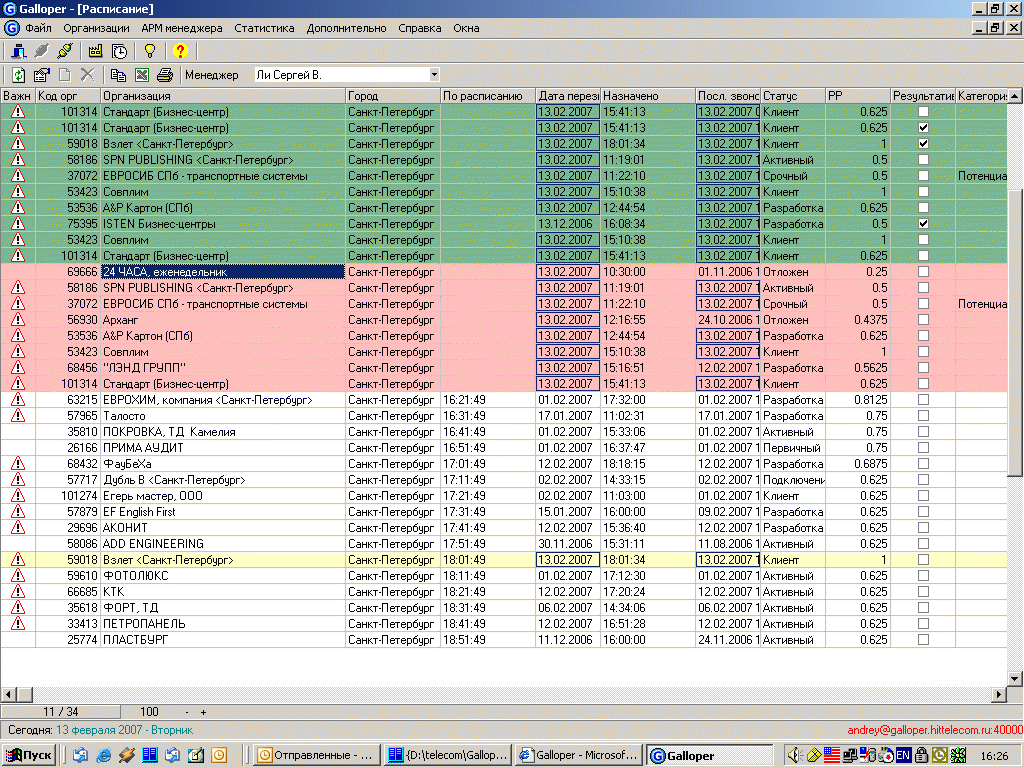Click the exit door icon in toolbar

[x=19, y=51]
